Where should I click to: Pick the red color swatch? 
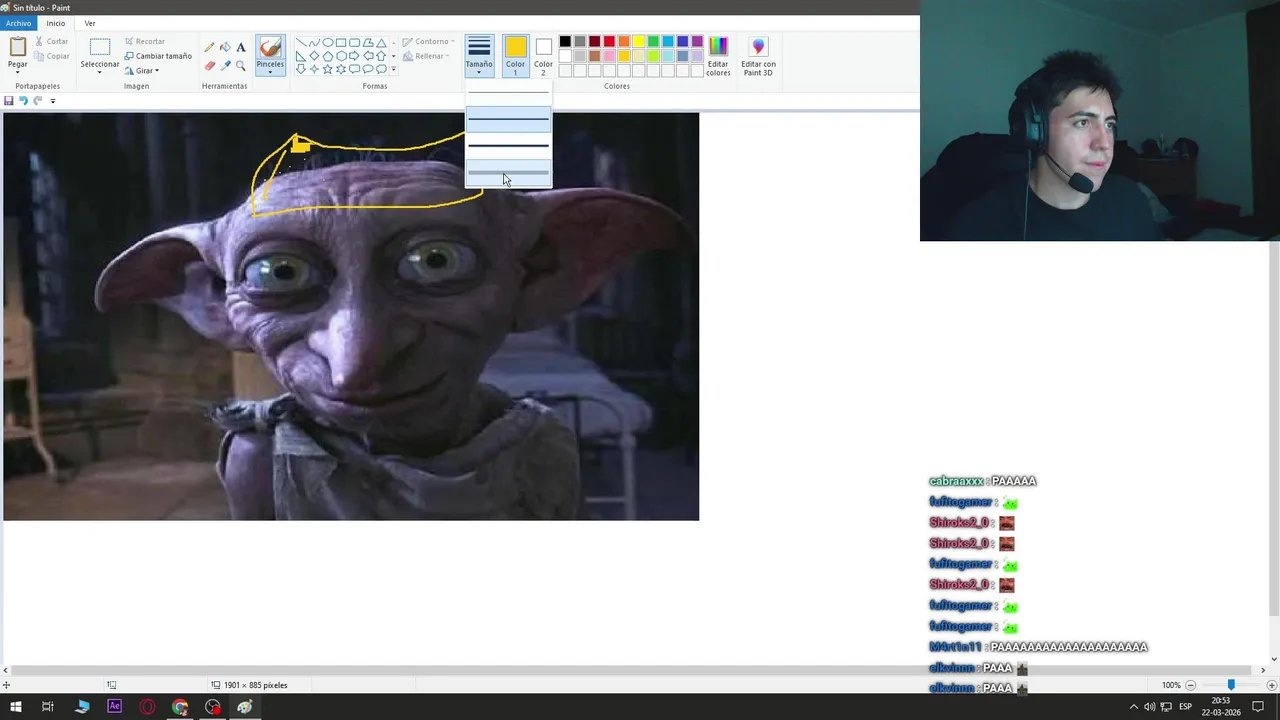(609, 42)
